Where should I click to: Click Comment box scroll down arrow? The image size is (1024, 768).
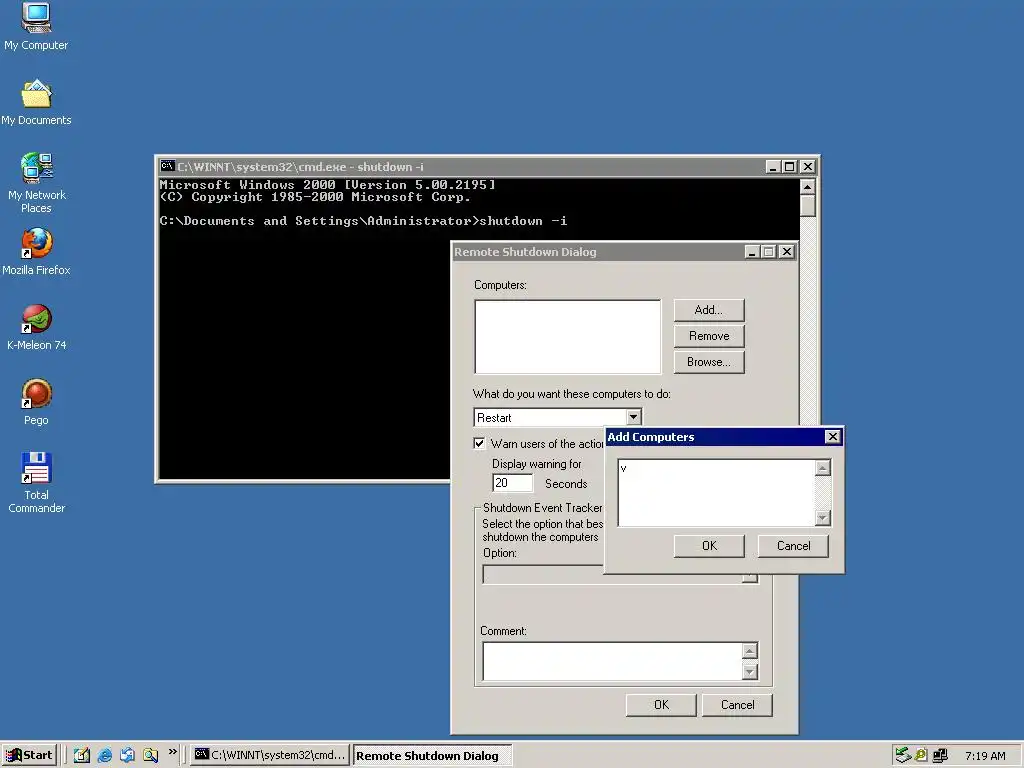click(750, 671)
